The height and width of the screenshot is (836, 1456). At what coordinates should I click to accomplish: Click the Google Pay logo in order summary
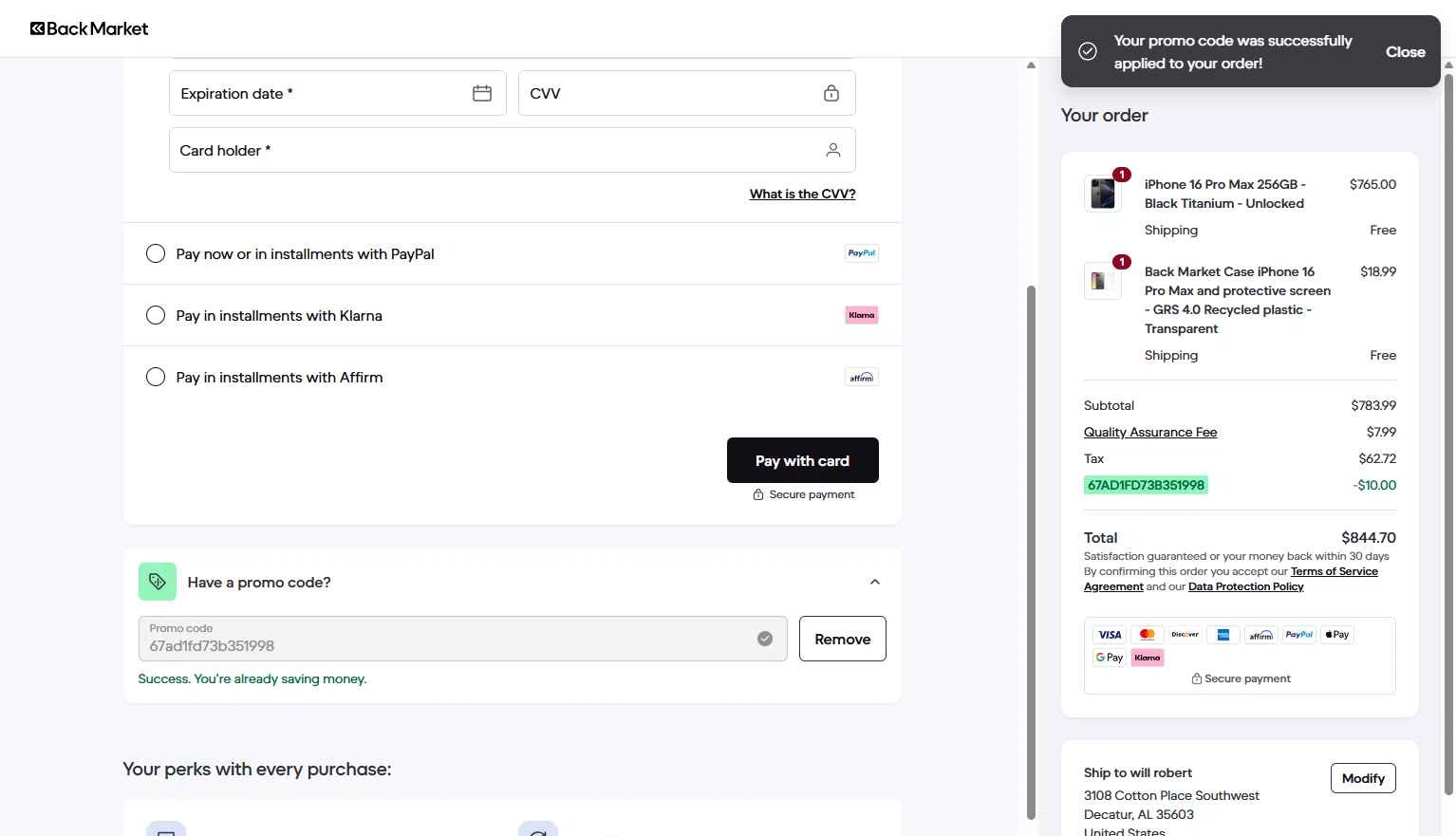coord(1110,658)
